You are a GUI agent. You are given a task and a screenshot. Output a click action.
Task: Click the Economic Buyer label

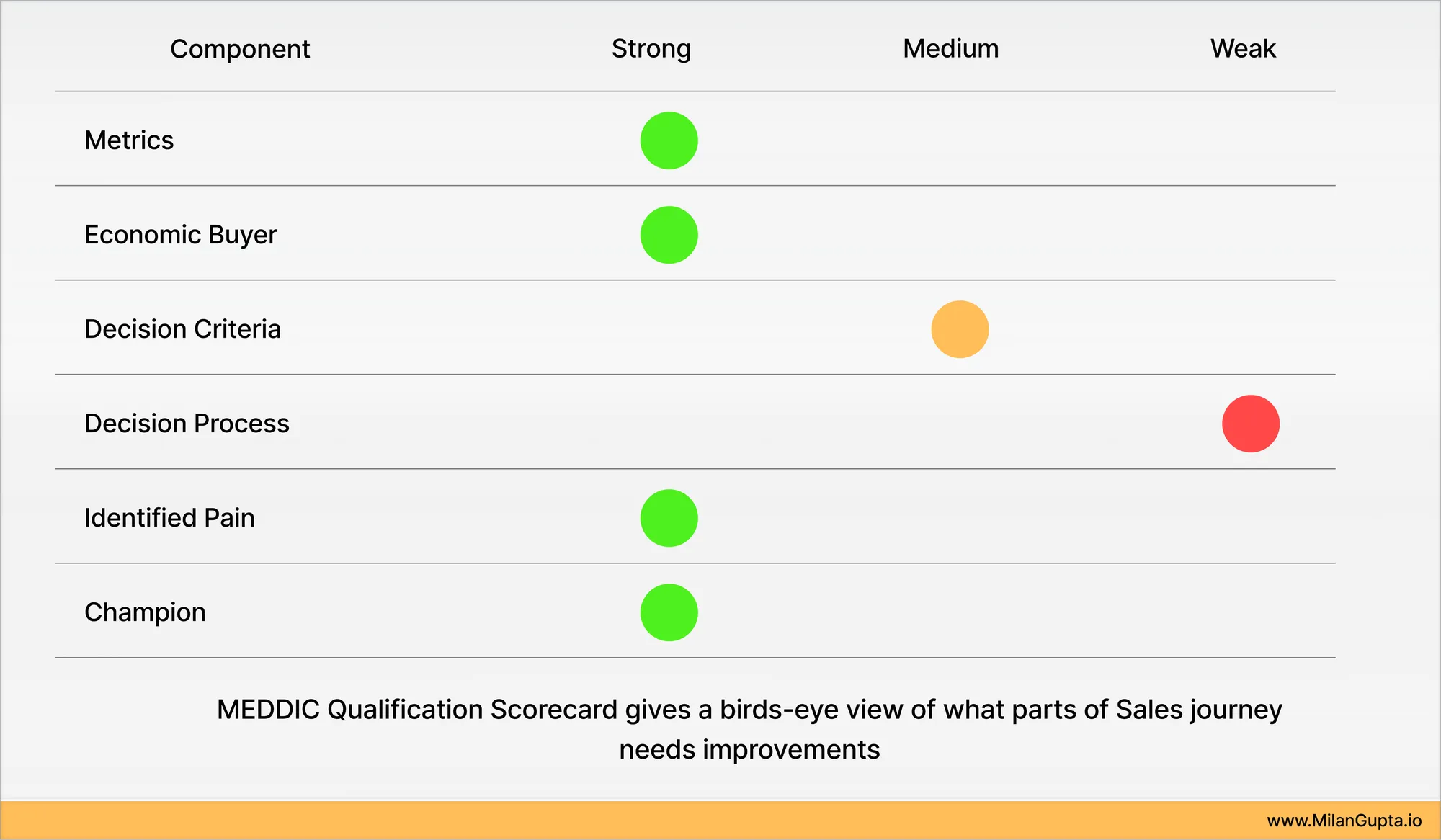(181, 235)
